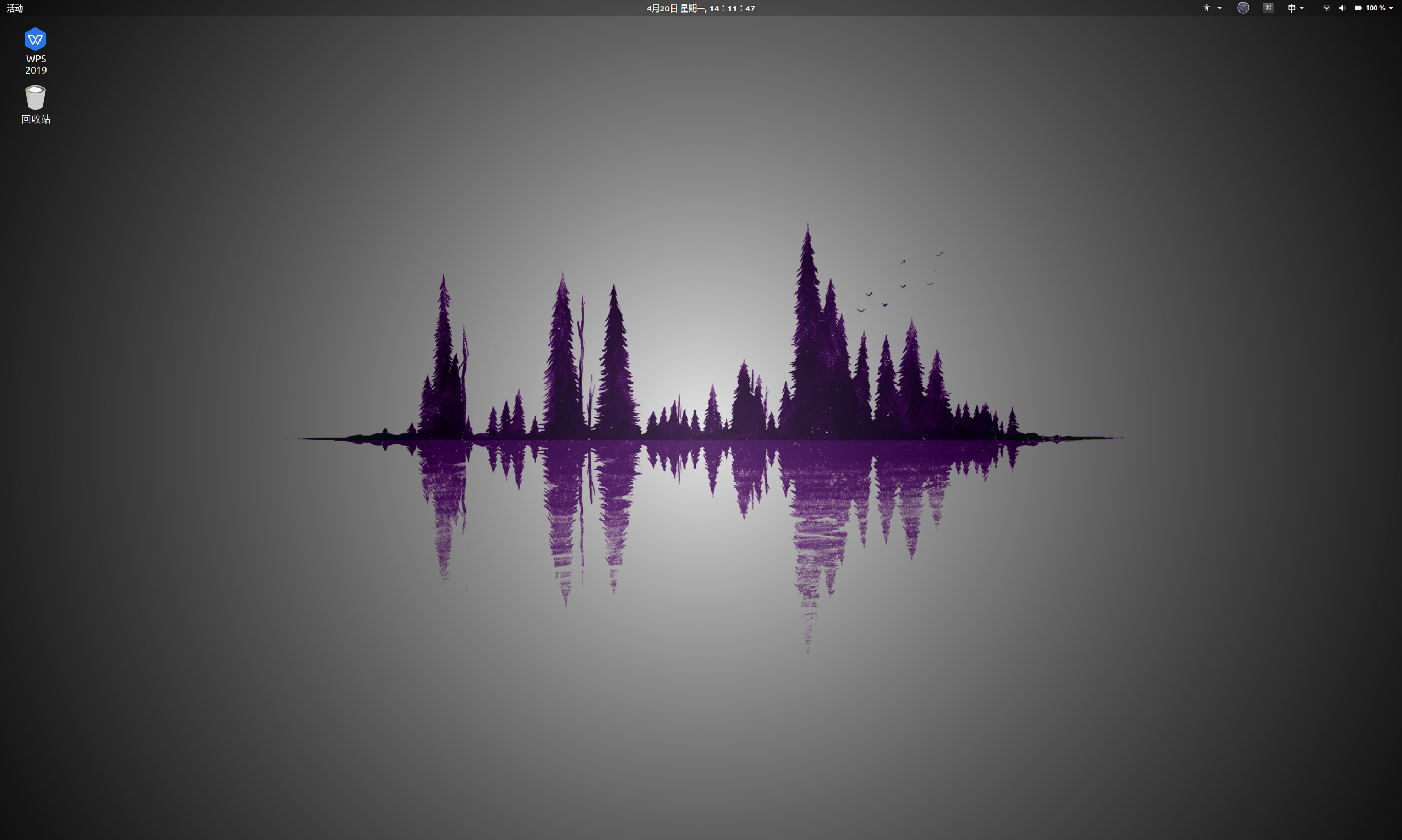Image resolution: width=1402 pixels, height=840 pixels.
Task: Click the 14:11:47 time in top bar
Action: pos(732,8)
